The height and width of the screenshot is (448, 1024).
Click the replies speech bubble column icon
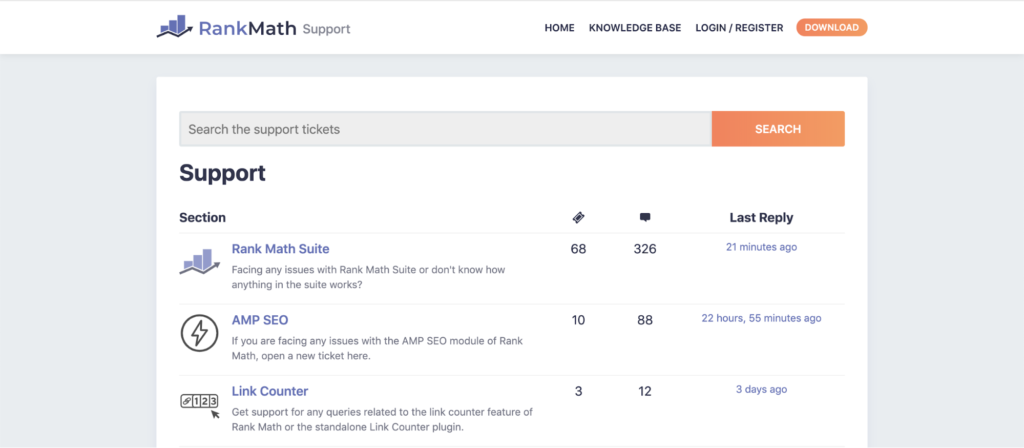click(x=645, y=217)
